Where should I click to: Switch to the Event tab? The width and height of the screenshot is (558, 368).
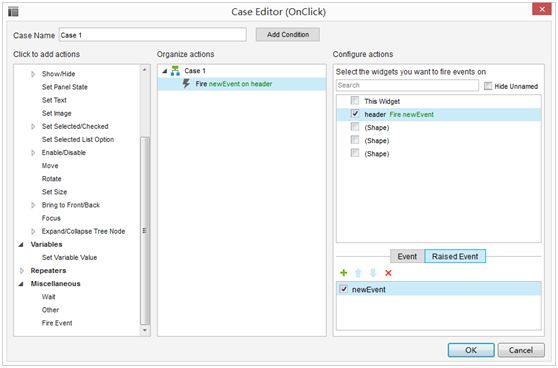click(407, 256)
